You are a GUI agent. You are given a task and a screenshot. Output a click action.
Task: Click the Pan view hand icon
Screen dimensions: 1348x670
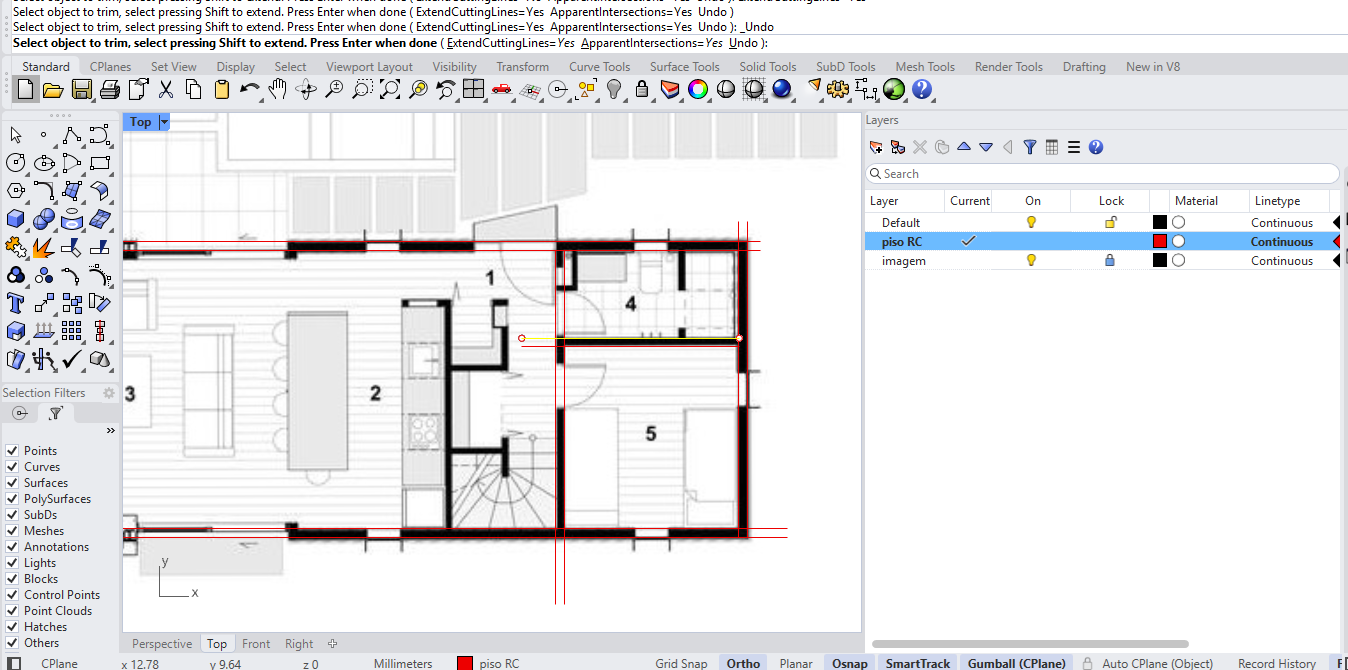point(278,90)
